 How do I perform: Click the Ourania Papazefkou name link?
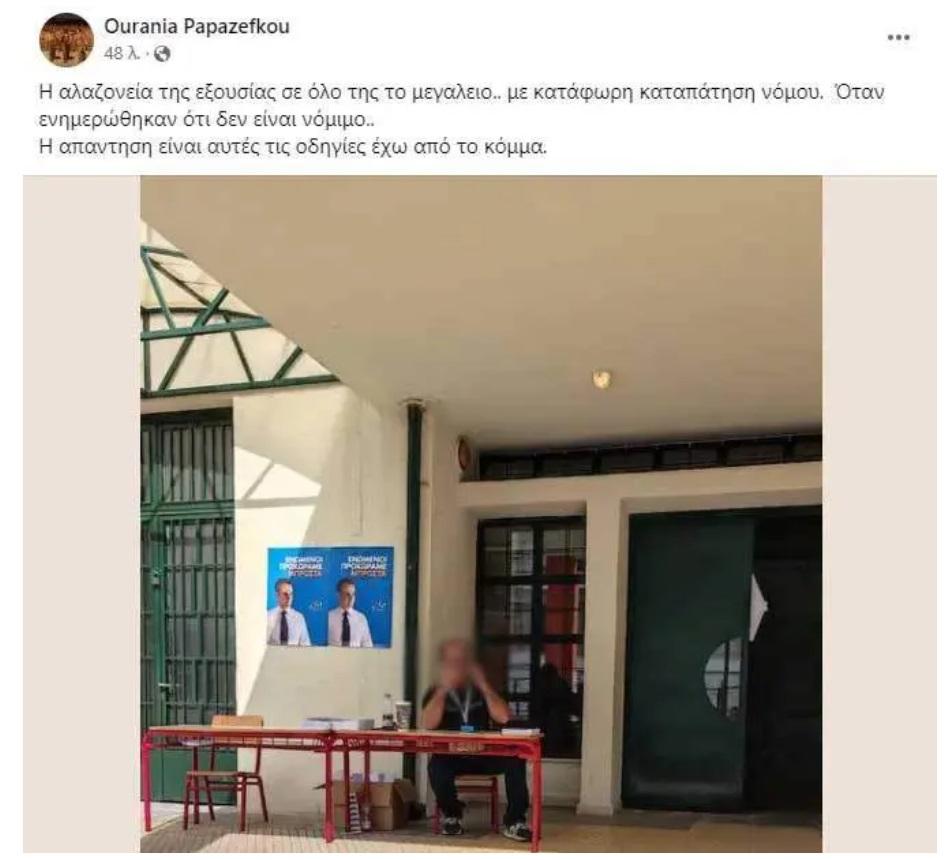[197, 27]
